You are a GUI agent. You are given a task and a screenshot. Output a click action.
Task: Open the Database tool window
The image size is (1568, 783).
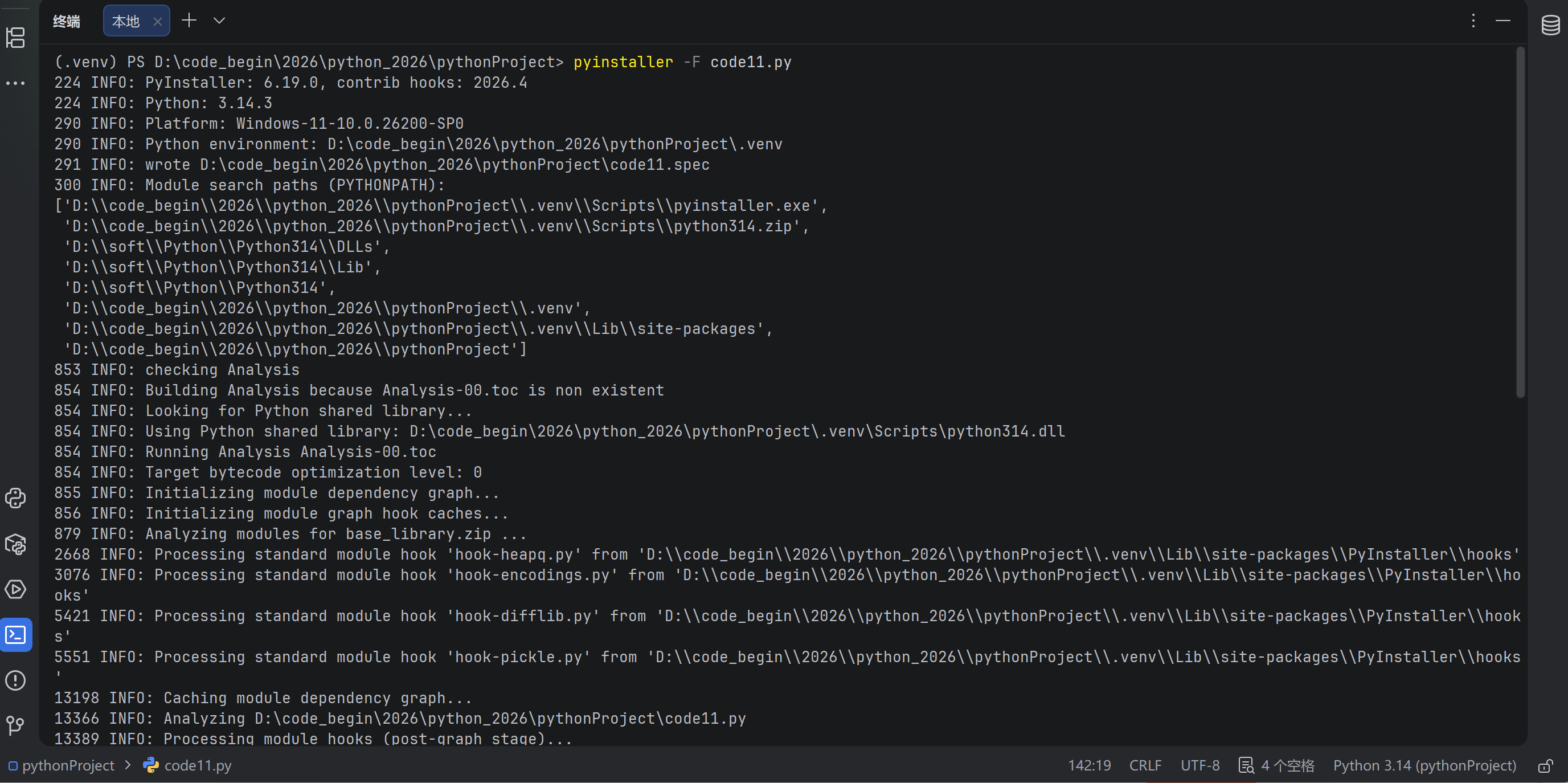pyautogui.click(x=1550, y=26)
